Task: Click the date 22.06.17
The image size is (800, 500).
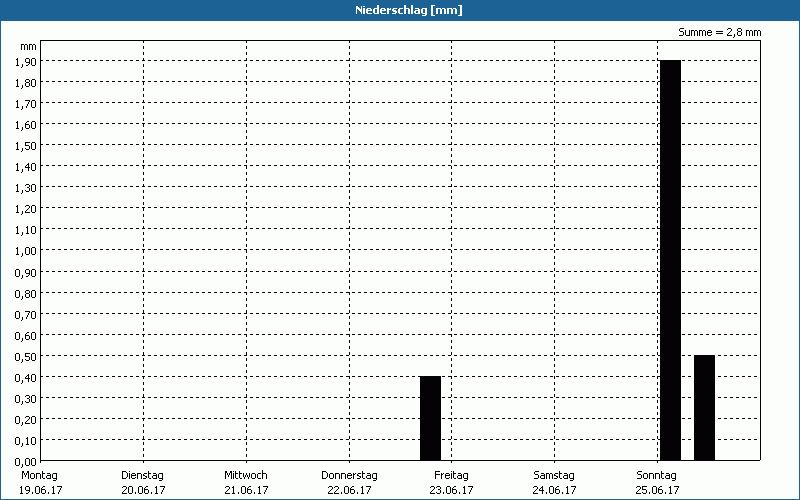Action: coord(349,490)
